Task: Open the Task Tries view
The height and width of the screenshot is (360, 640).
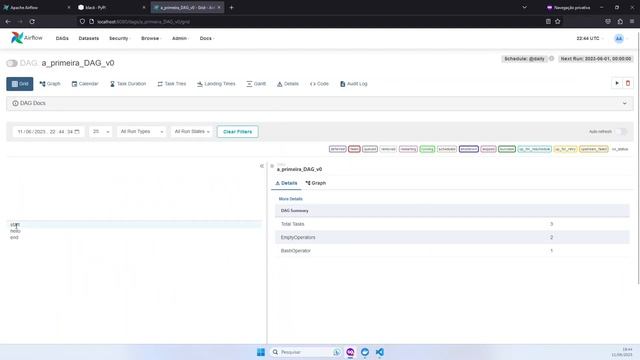Action: [x=172, y=84]
